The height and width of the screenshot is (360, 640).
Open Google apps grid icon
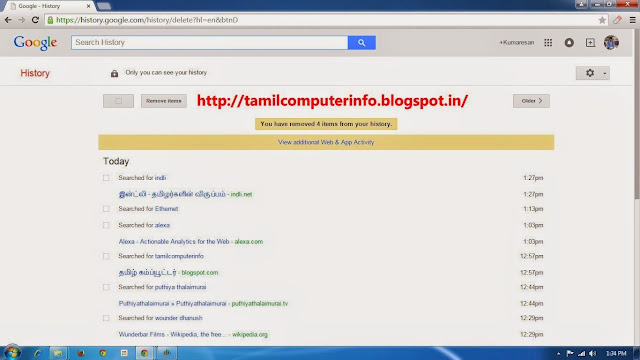point(548,42)
